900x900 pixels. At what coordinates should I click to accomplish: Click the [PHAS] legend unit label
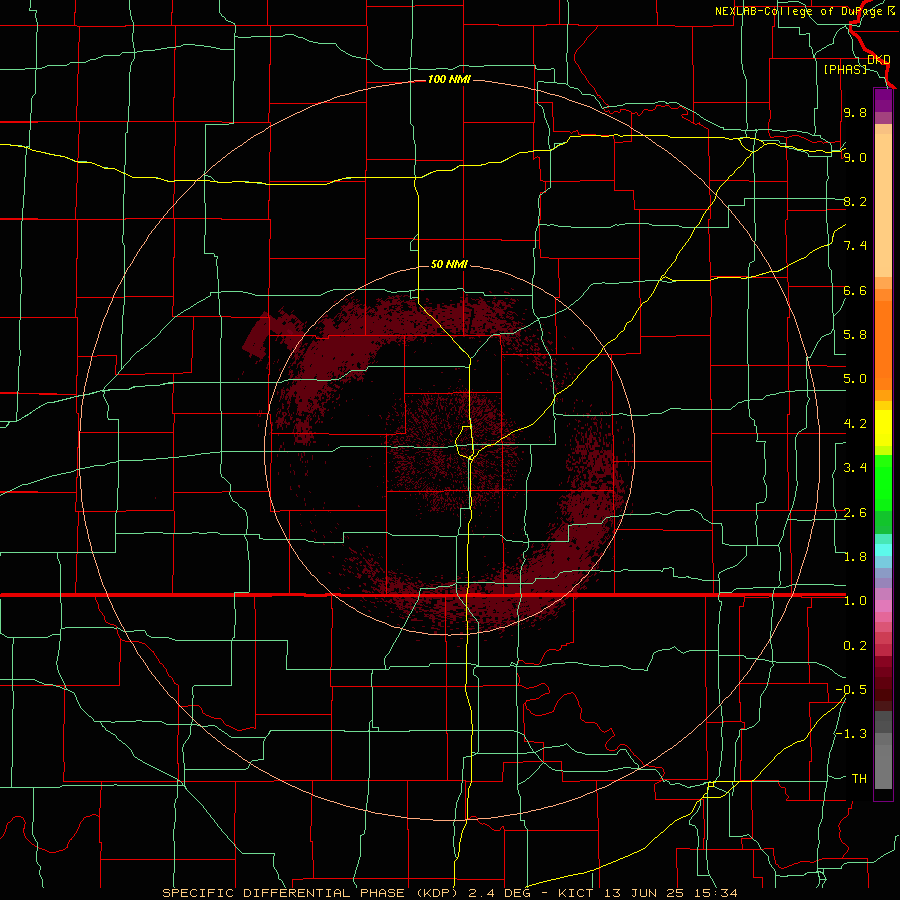tap(845, 69)
